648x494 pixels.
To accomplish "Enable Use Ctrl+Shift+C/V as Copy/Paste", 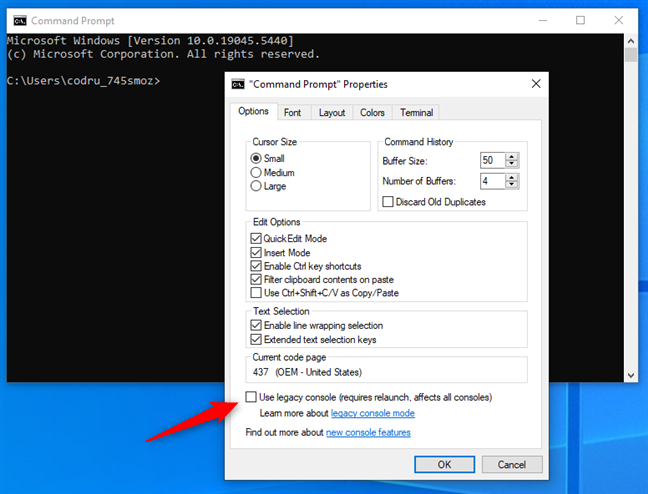I will pos(256,293).
